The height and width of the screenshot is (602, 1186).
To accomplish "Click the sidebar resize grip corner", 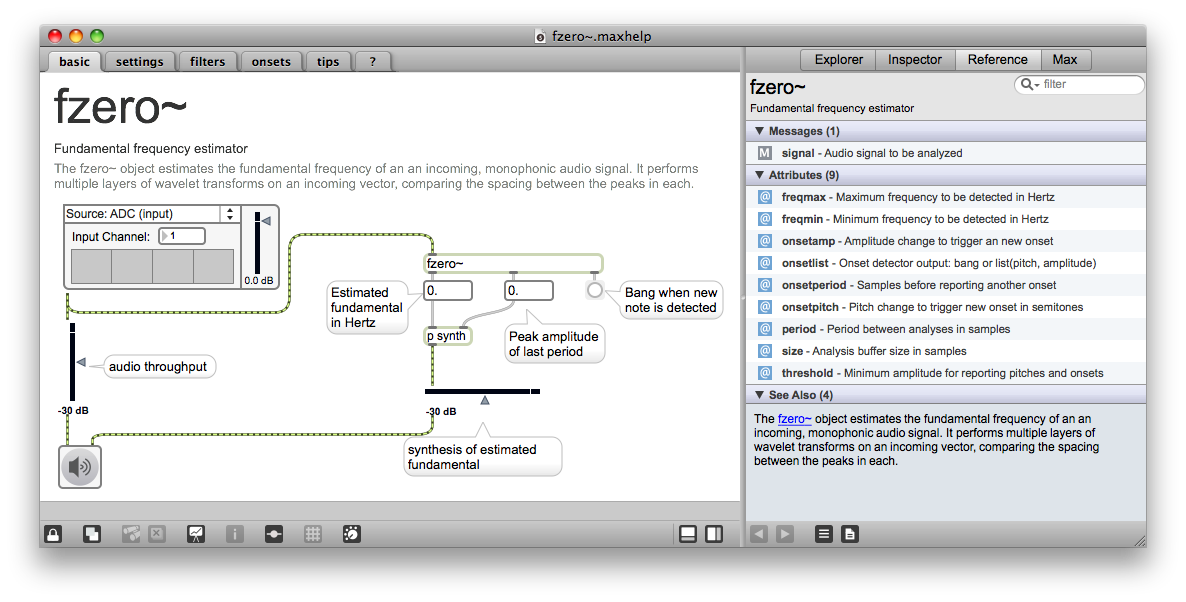I will click(1140, 540).
